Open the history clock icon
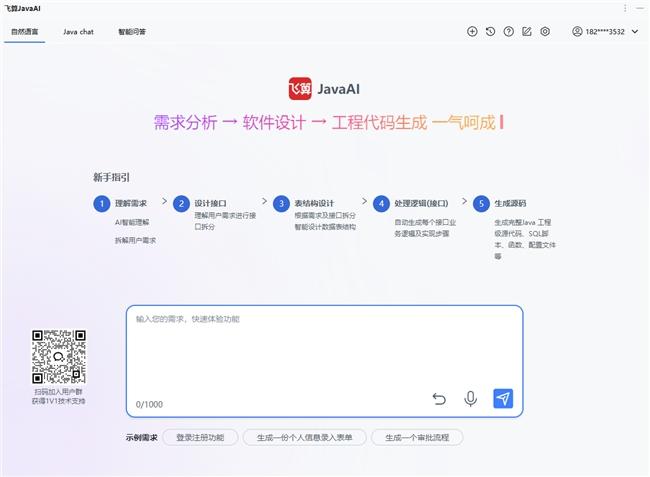 click(x=490, y=31)
